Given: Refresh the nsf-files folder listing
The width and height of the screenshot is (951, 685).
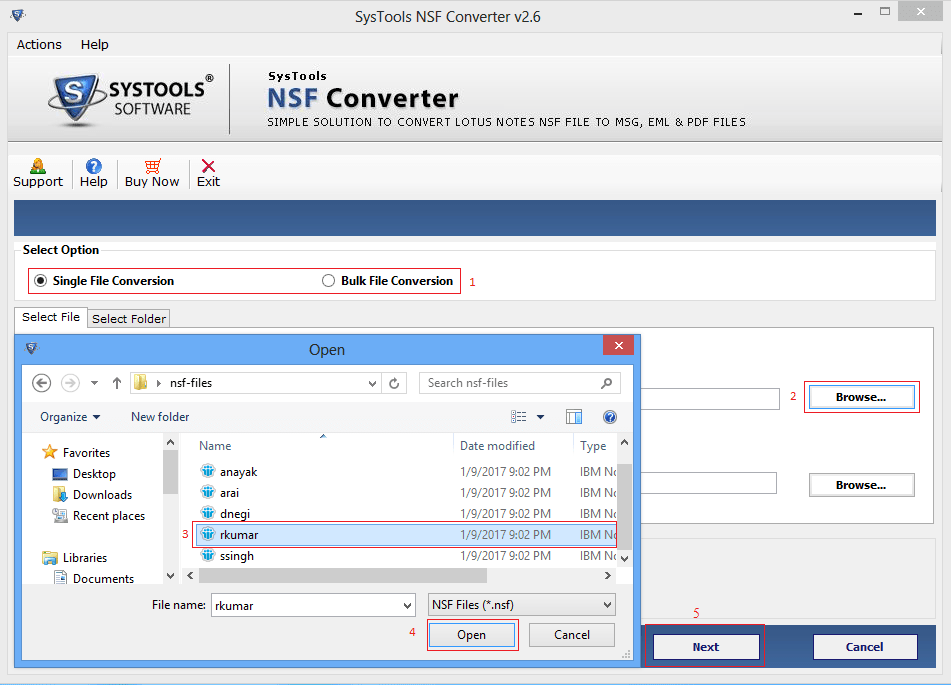Looking at the screenshot, I should (394, 383).
